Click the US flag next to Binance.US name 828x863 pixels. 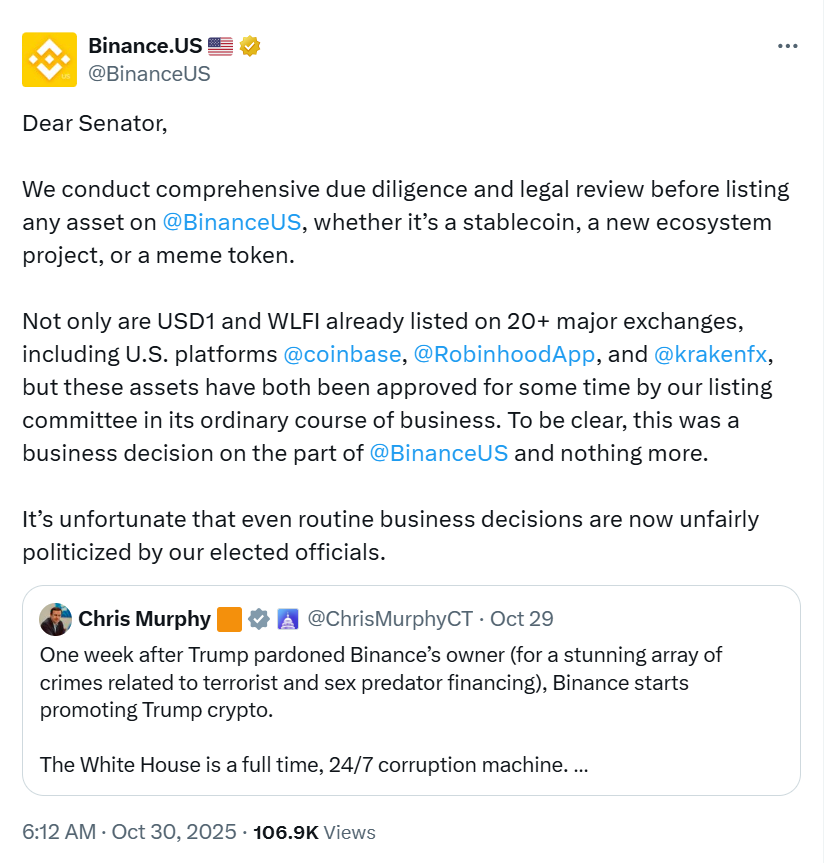pyautogui.click(x=221, y=44)
